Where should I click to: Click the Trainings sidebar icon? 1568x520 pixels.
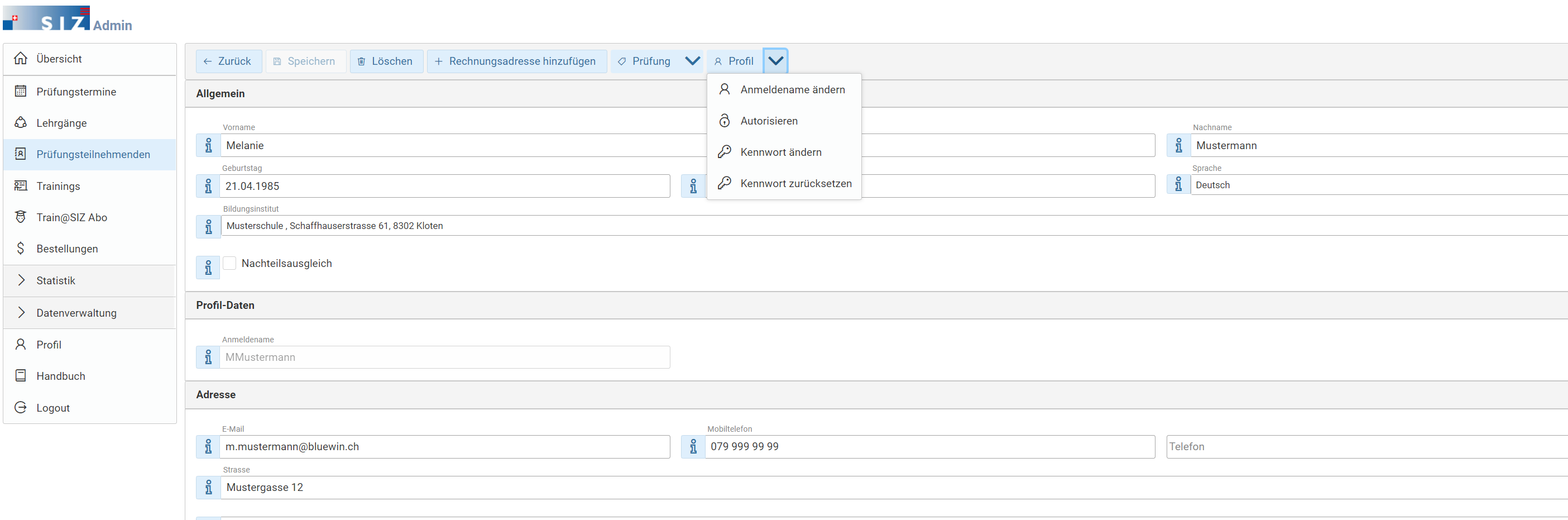tap(21, 185)
